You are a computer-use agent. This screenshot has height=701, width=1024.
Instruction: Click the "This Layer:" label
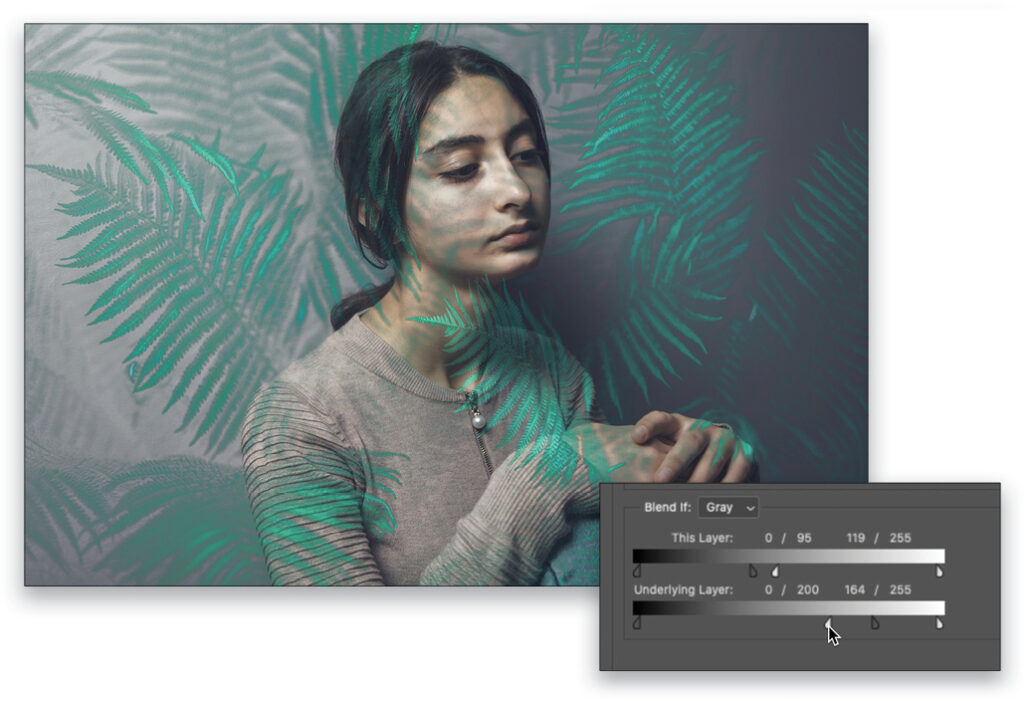pyautogui.click(x=702, y=538)
